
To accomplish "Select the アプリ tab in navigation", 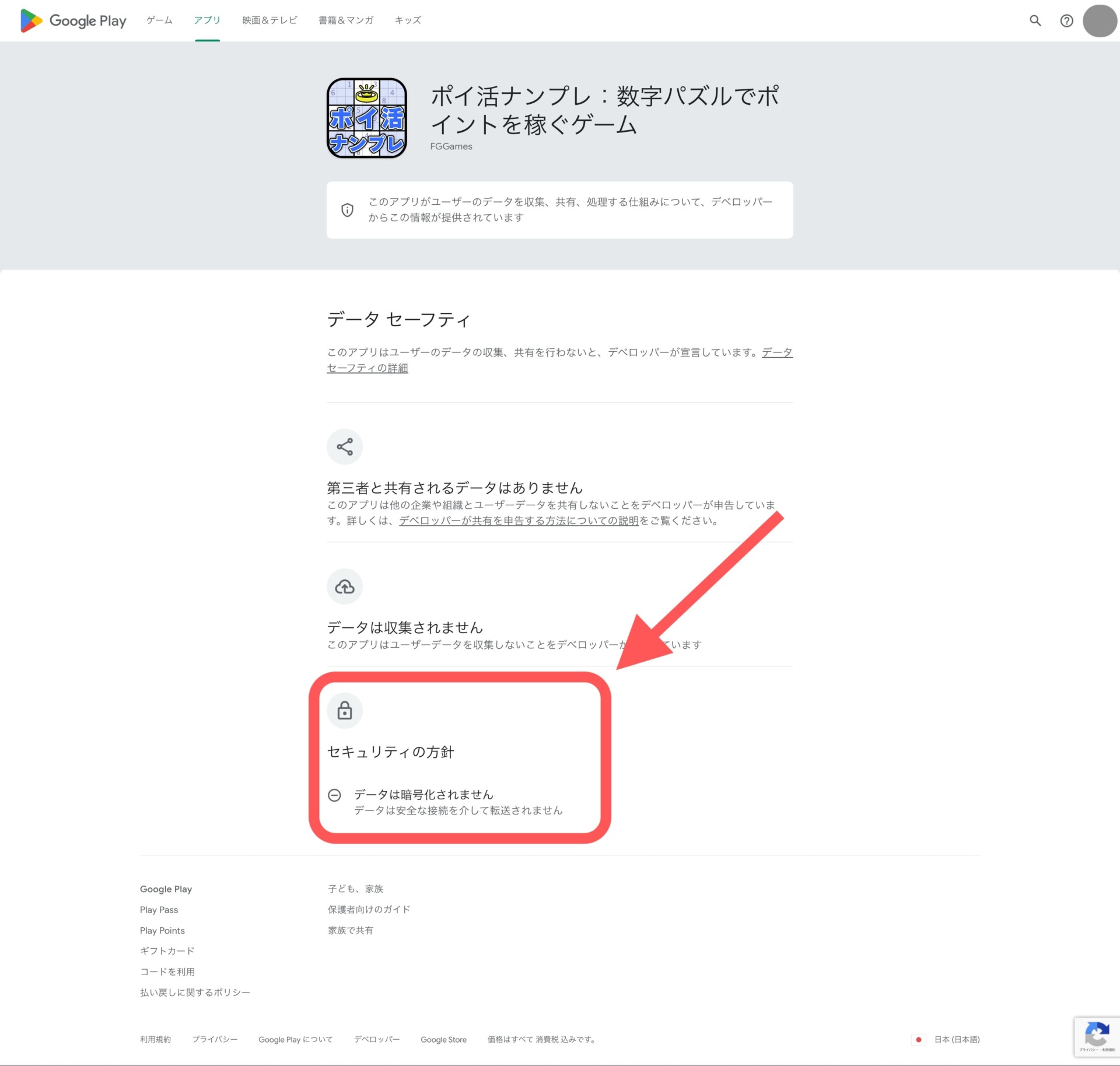I will pos(207,20).
